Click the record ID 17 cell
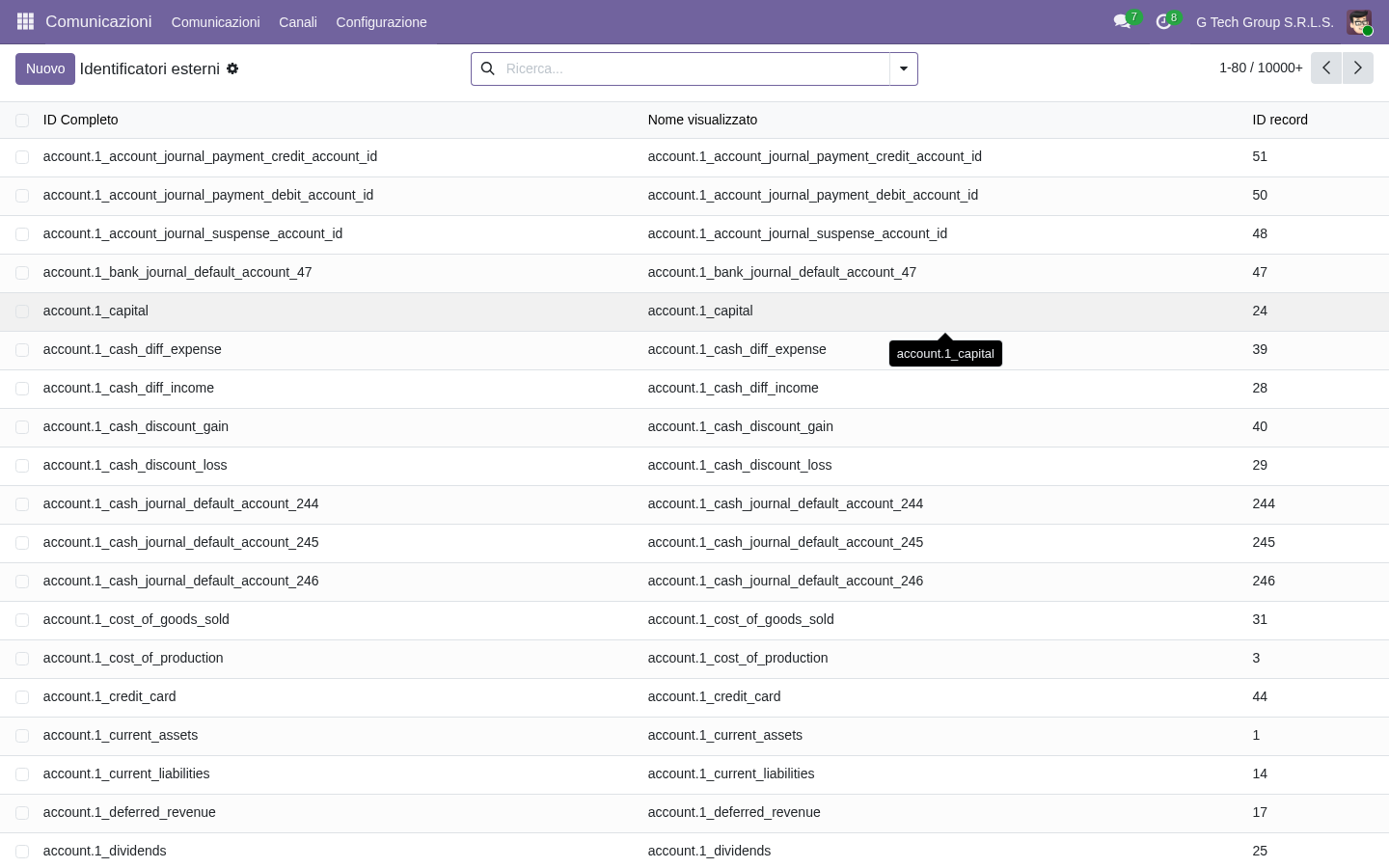Viewport: 1389px width, 868px height. 1260,812
